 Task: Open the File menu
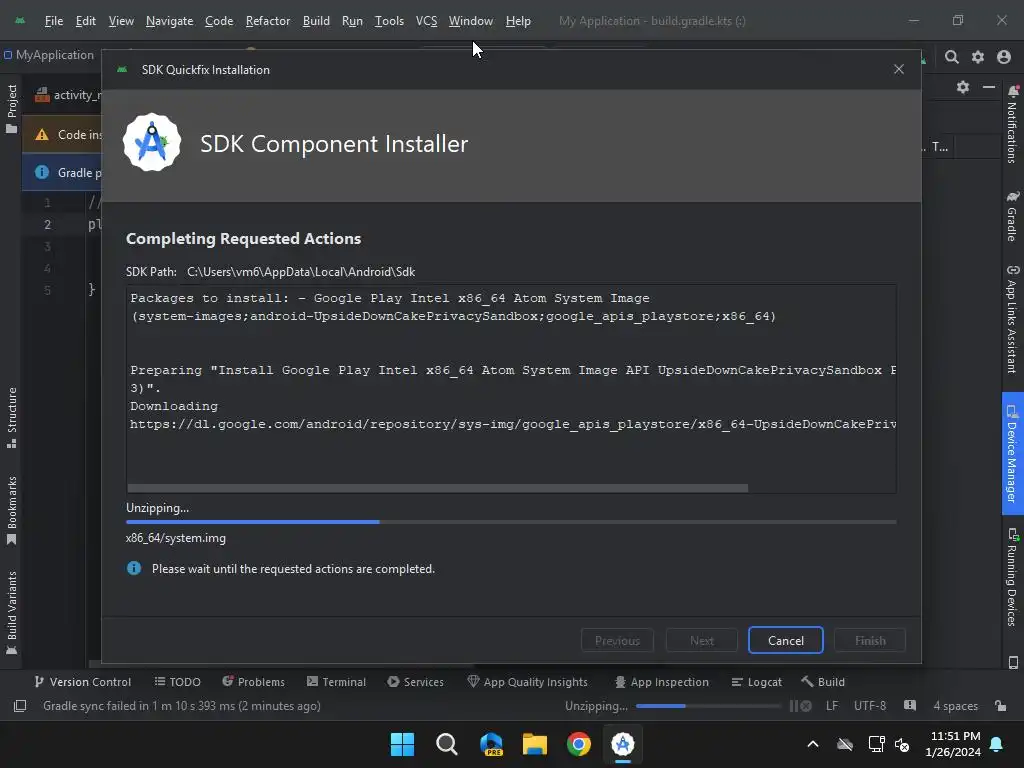point(54,21)
